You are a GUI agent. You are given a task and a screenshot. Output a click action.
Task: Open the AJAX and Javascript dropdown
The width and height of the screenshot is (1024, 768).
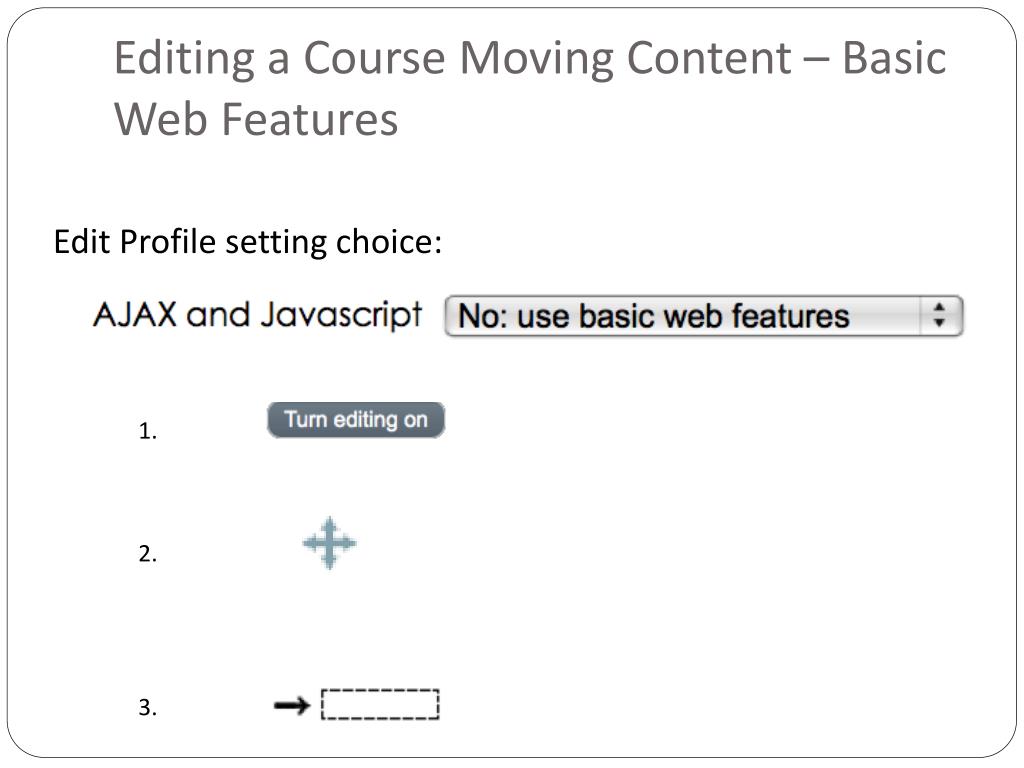(702, 316)
